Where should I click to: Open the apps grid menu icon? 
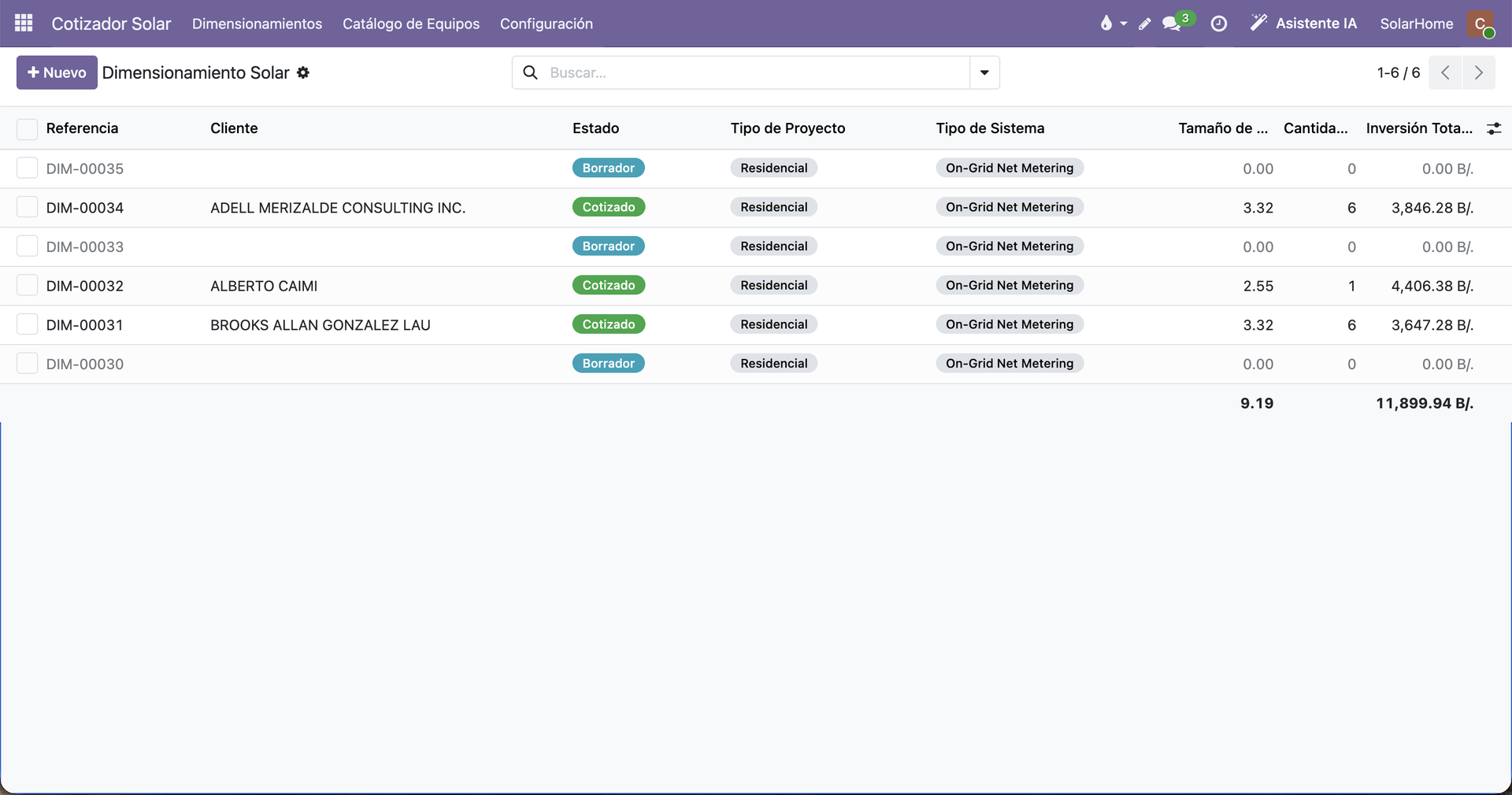(x=24, y=23)
